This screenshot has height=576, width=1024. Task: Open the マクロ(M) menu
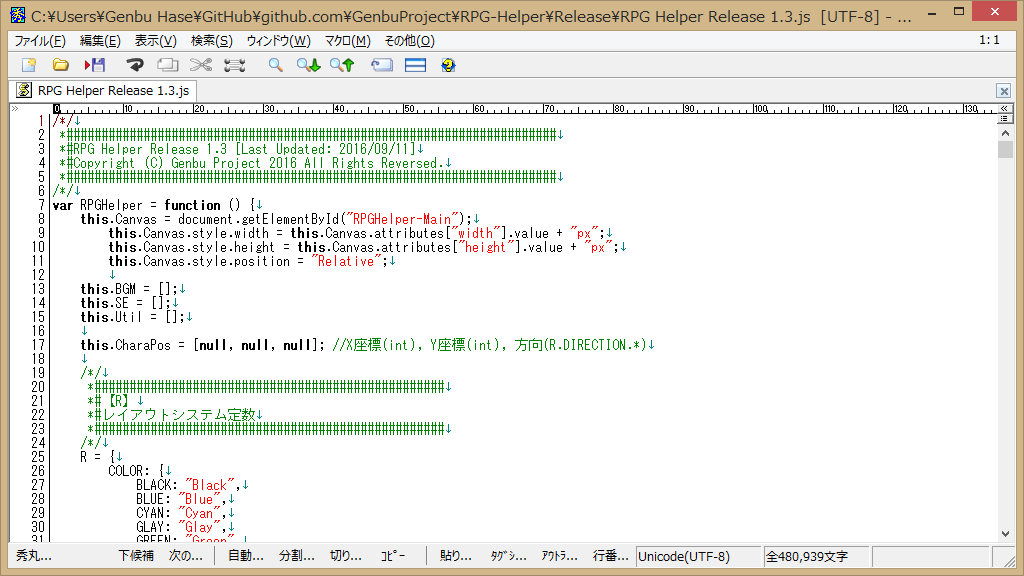pos(347,41)
